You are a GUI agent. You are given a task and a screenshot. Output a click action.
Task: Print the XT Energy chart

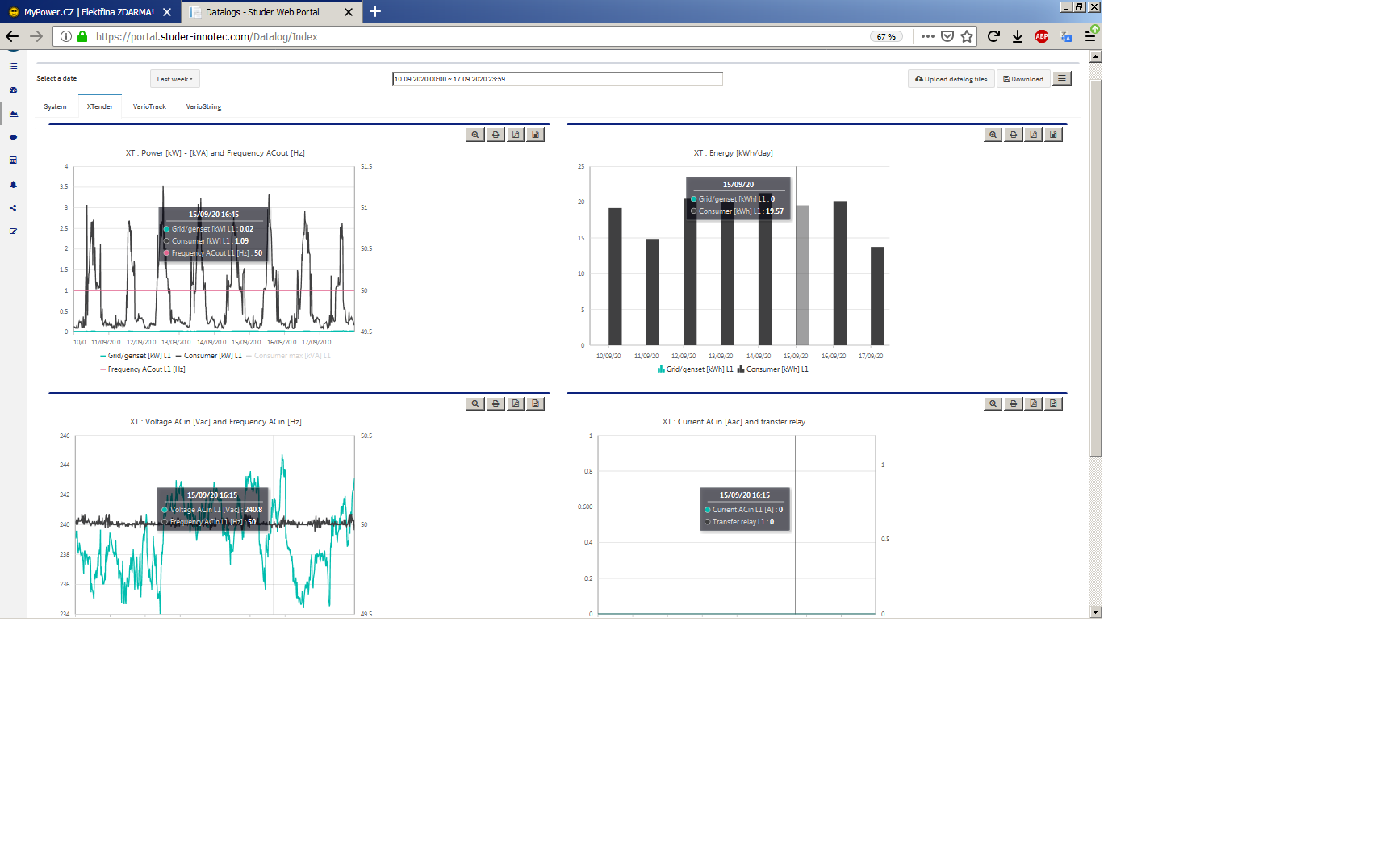pyautogui.click(x=1014, y=135)
